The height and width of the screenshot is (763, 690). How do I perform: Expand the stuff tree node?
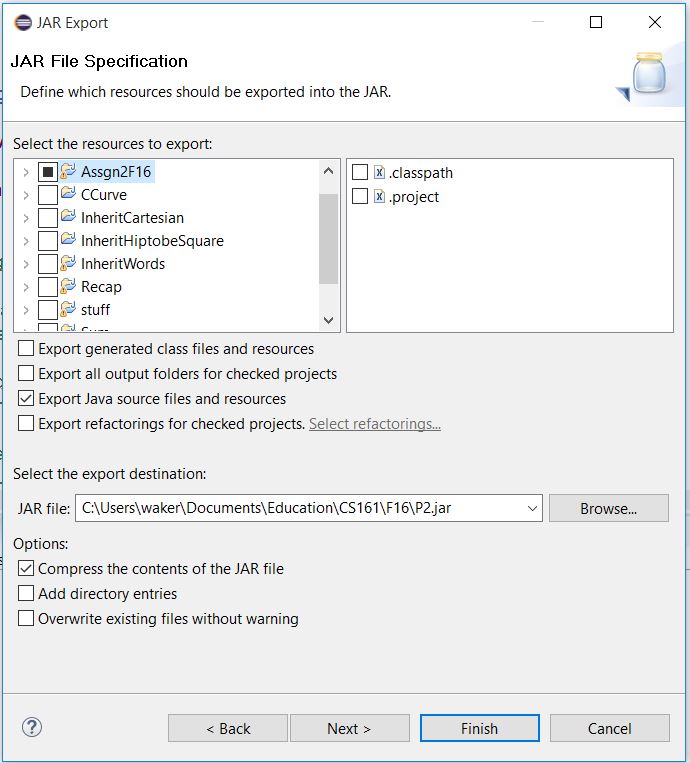(26, 309)
